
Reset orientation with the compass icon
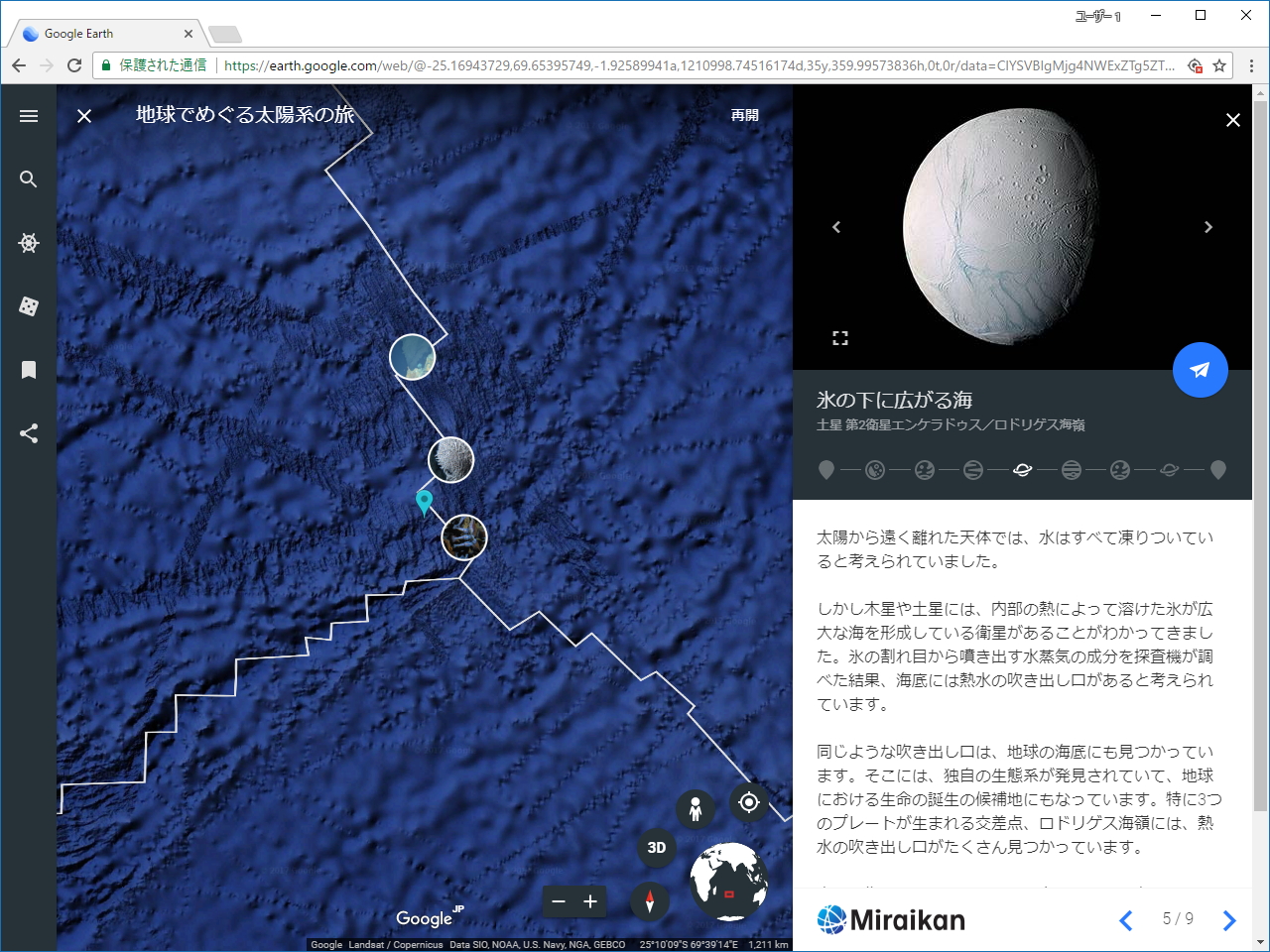click(650, 902)
